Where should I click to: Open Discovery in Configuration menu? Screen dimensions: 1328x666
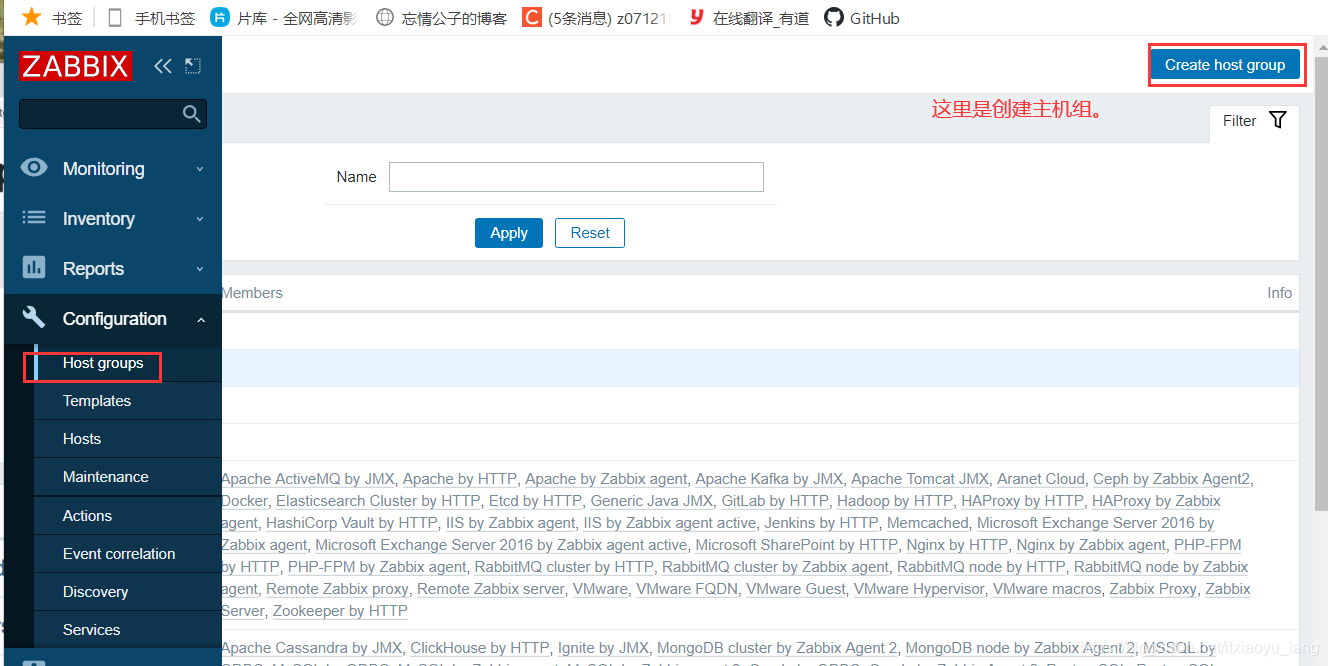[x=95, y=592]
